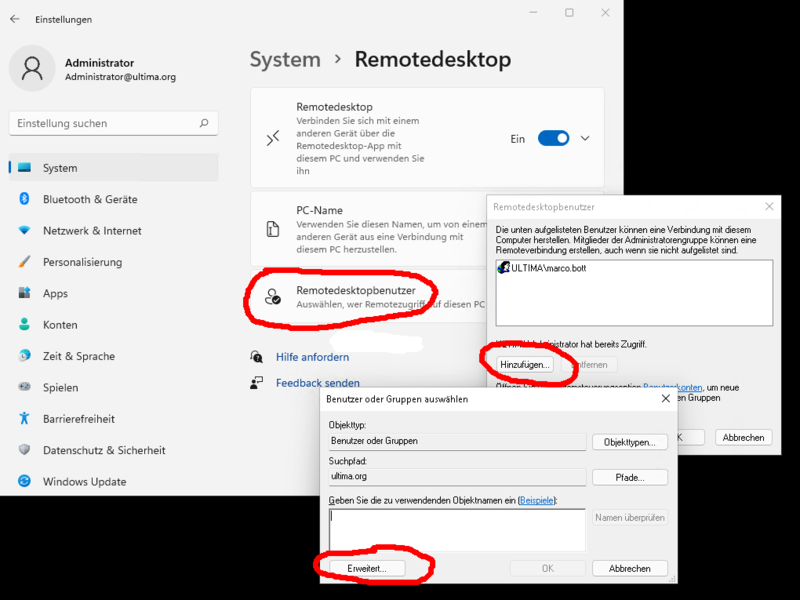Click the object names text field

point(456,530)
